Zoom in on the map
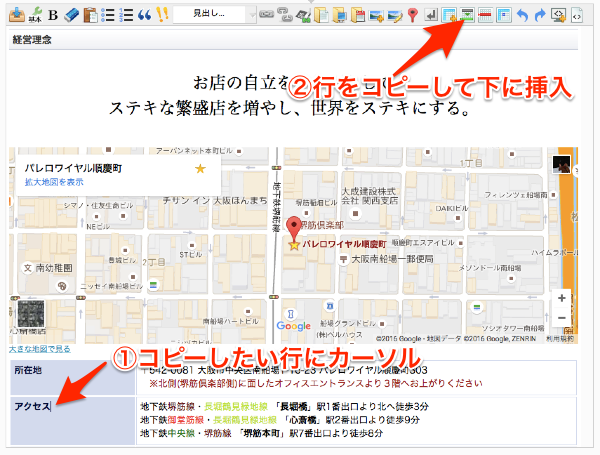Image resolution: width=600 pixels, height=455 pixels. click(x=561, y=298)
